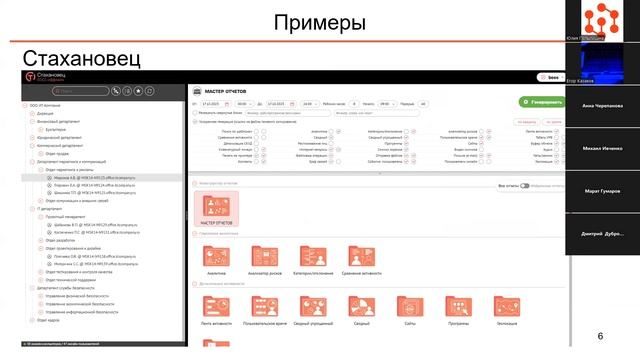Open the end time 24:00 dropdown
This screenshot has height=360, width=640.
click(310, 104)
